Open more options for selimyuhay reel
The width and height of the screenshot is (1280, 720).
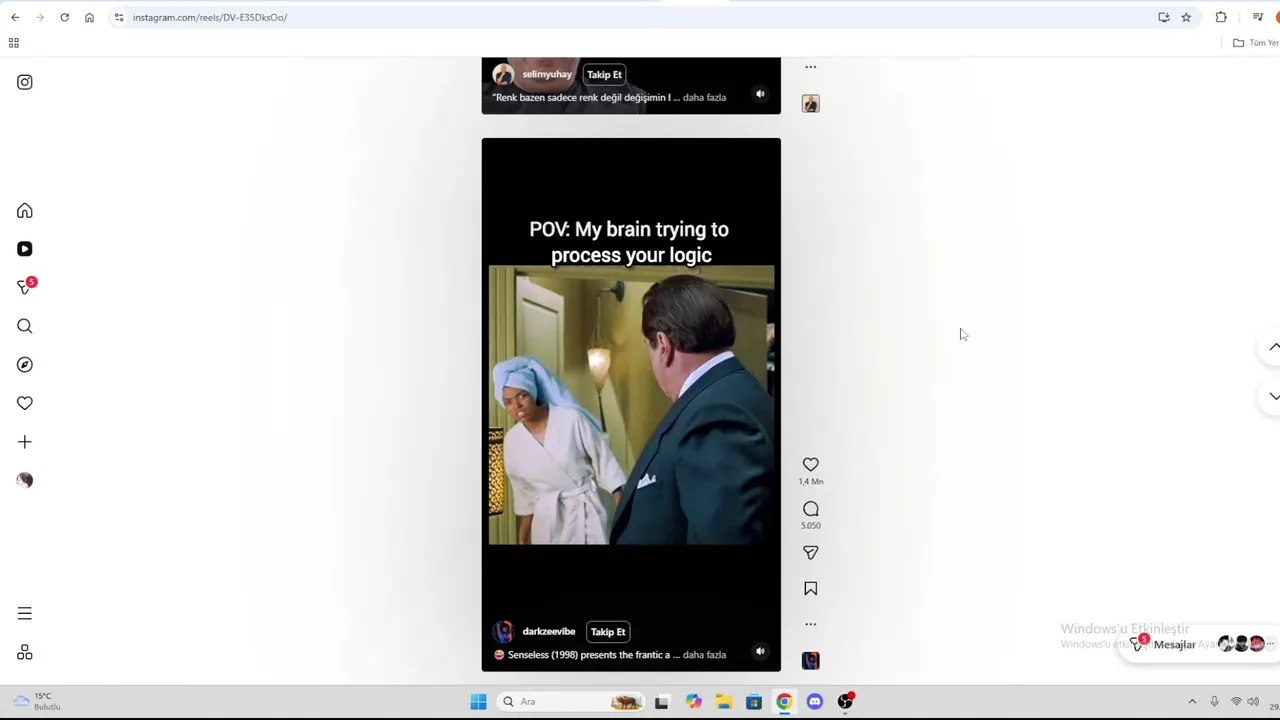tap(811, 67)
